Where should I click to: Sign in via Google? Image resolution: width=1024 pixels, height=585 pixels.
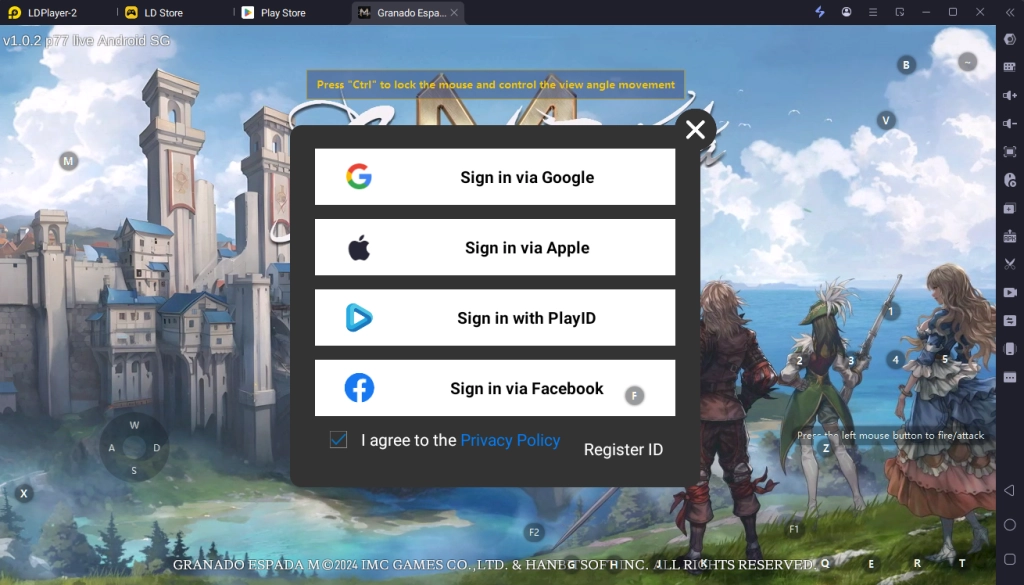pos(495,177)
